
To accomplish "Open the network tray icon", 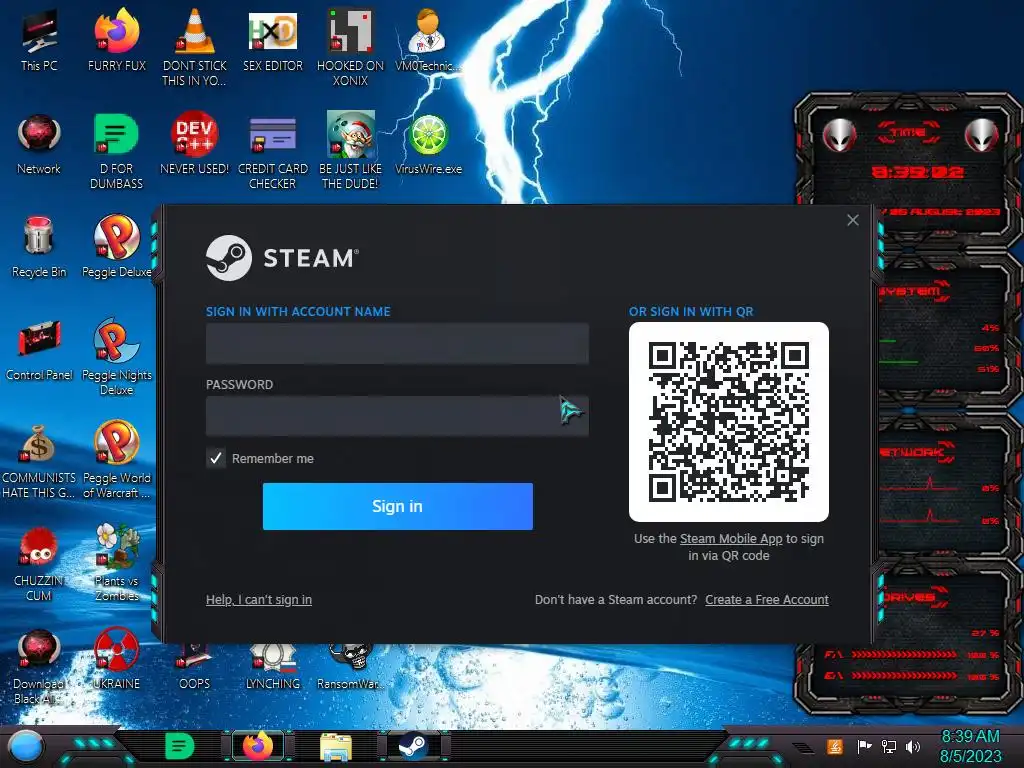I will (x=889, y=746).
